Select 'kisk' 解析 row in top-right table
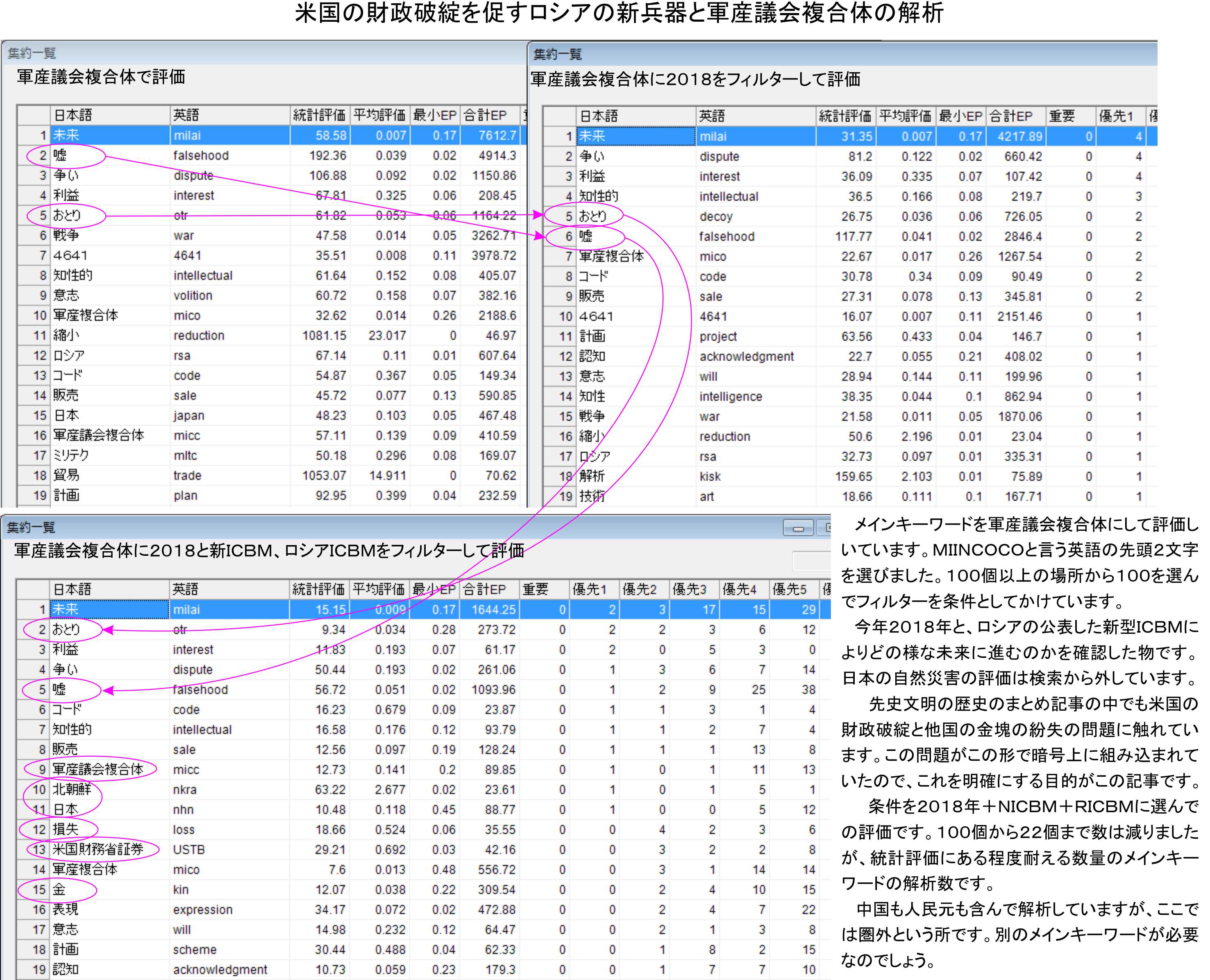 [x=850, y=477]
